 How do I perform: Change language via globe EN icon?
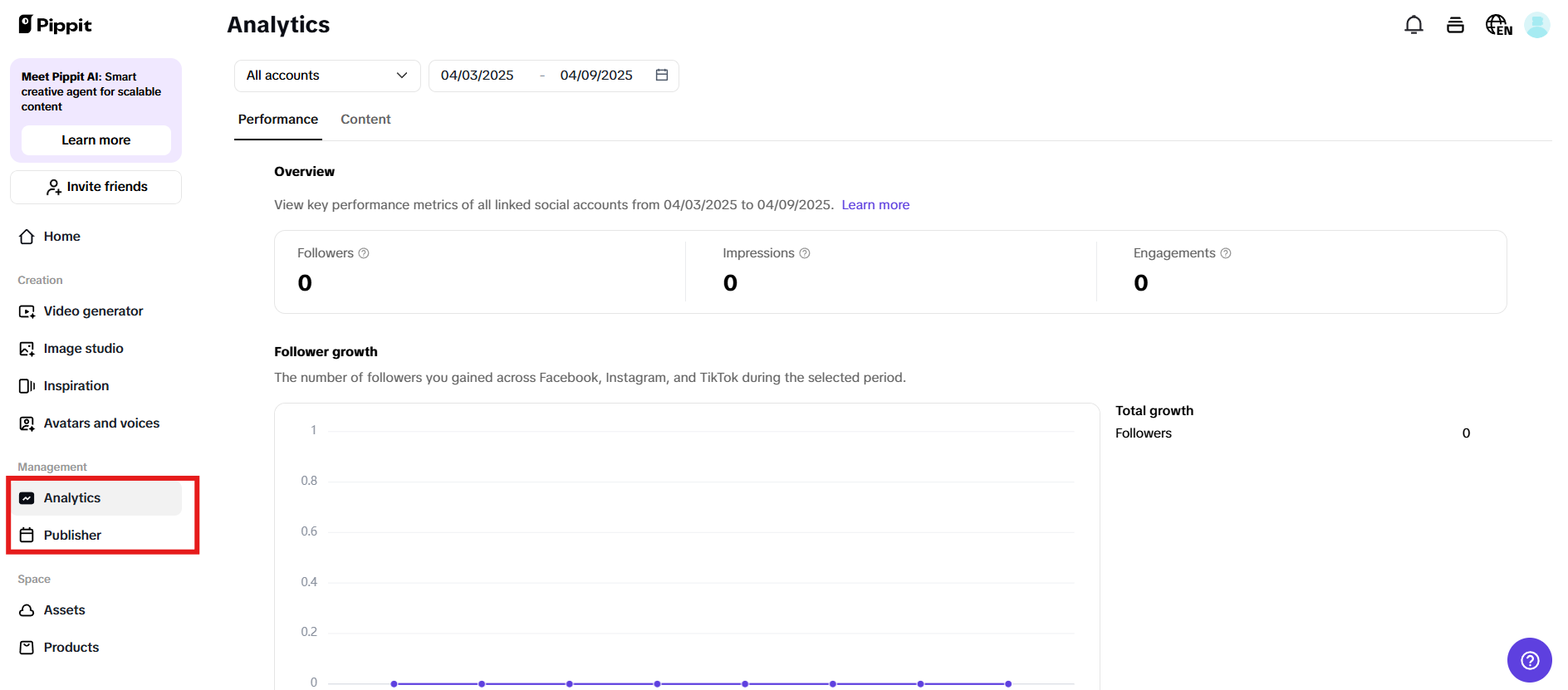coord(1498,25)
